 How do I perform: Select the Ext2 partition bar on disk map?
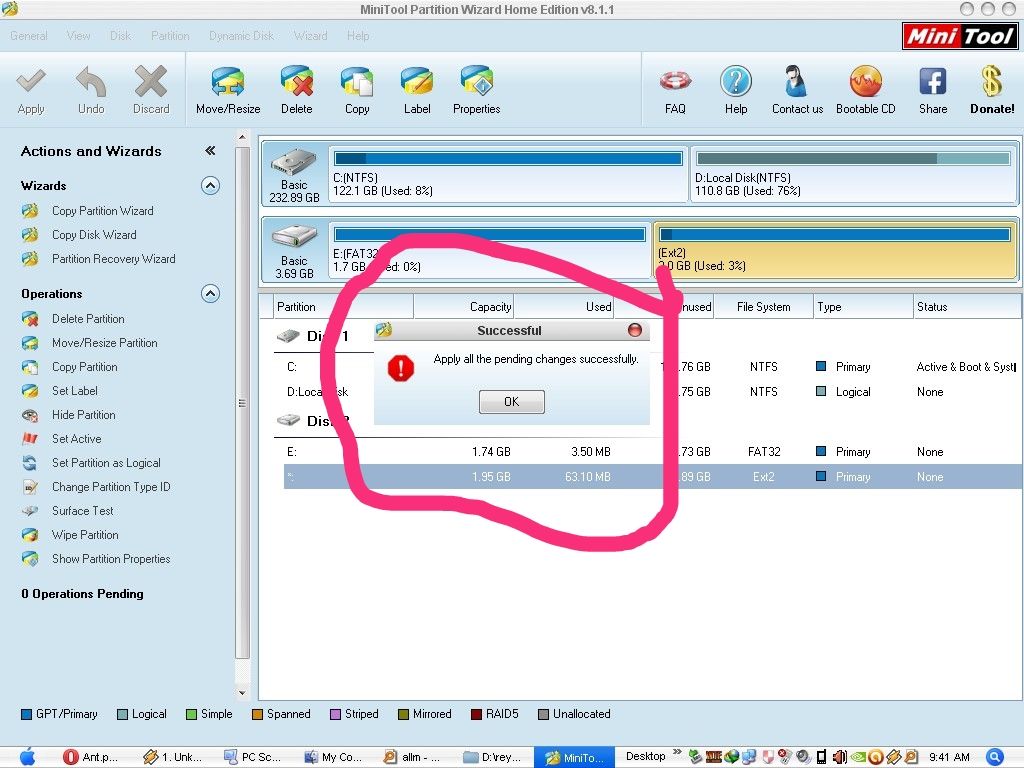pos(835,250)
